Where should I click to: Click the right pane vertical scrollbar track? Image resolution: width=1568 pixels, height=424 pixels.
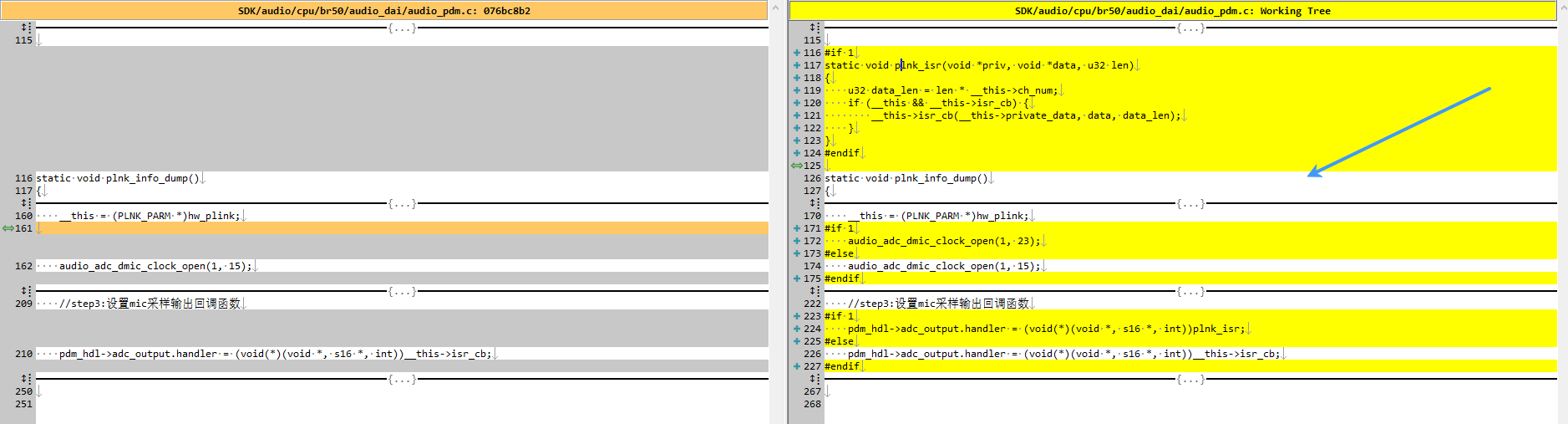tap(1562, 217)
